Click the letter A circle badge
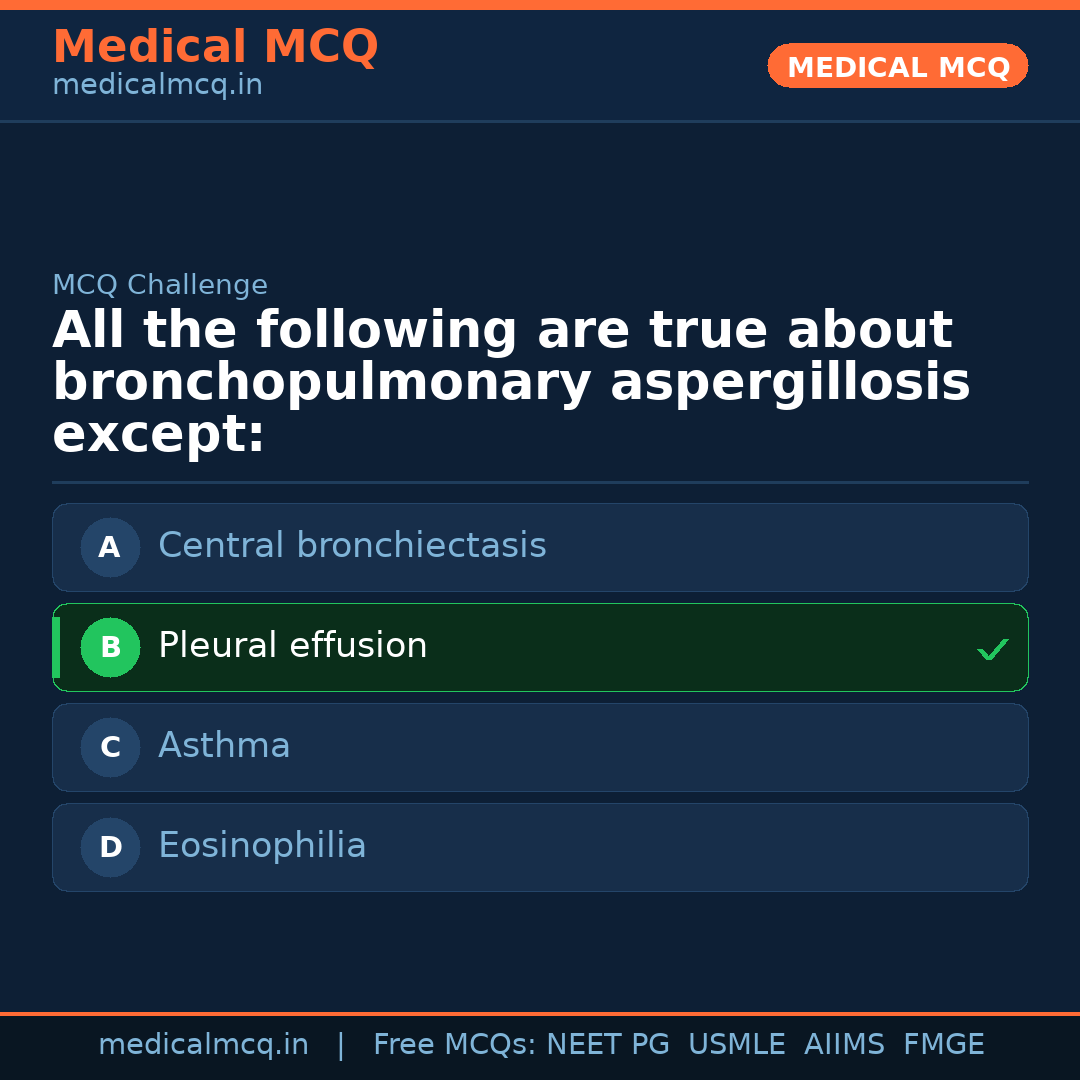 [x=110, y=547]
